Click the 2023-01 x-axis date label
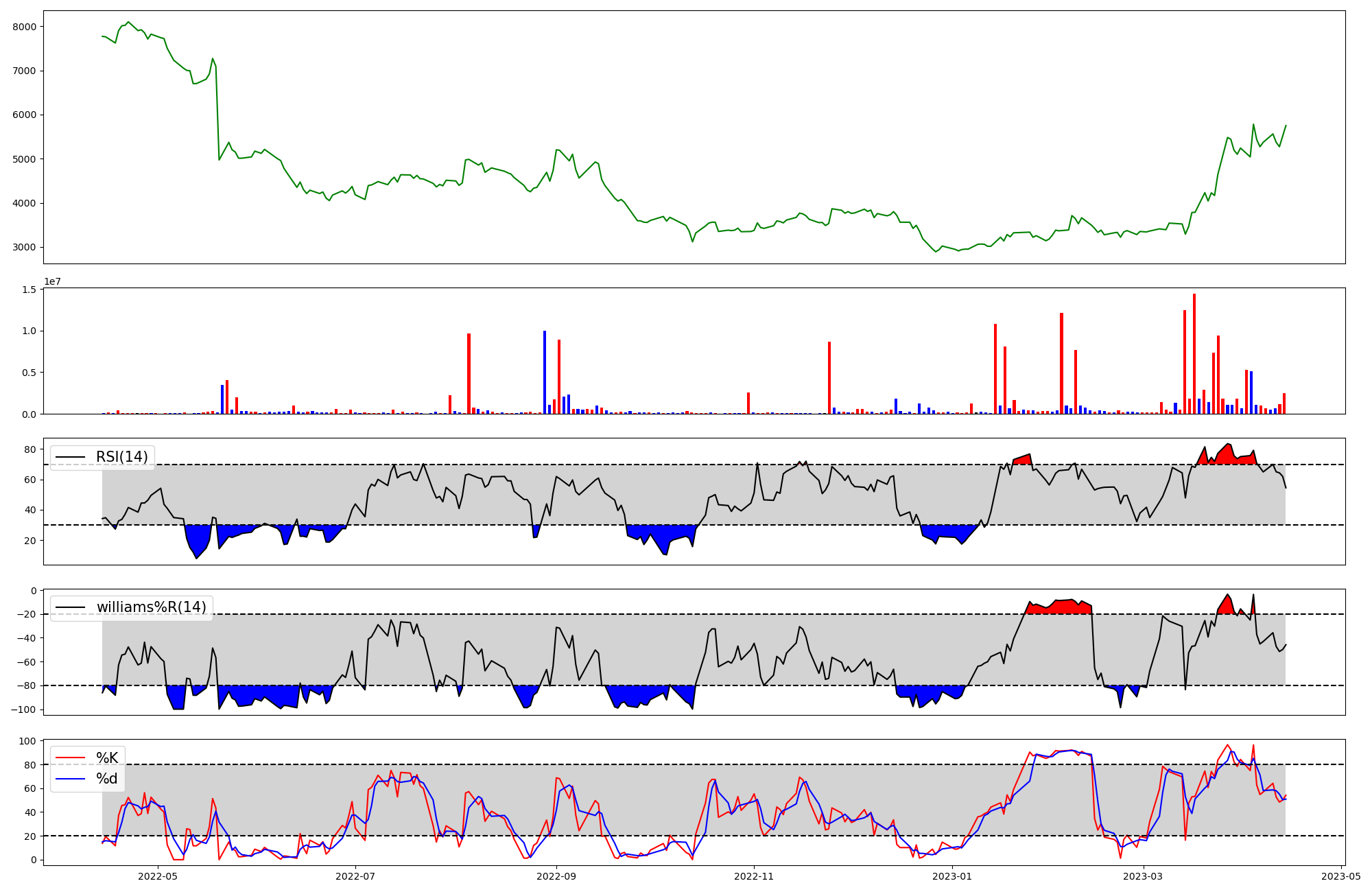The height and width of the screenshot is (892, 1372). tap(952, 876)
